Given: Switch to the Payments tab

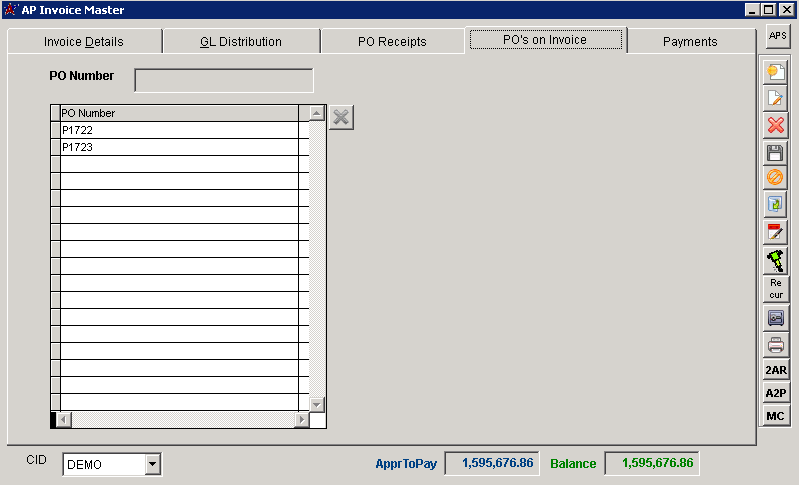Looking at the screenshot, I should 690,42.
